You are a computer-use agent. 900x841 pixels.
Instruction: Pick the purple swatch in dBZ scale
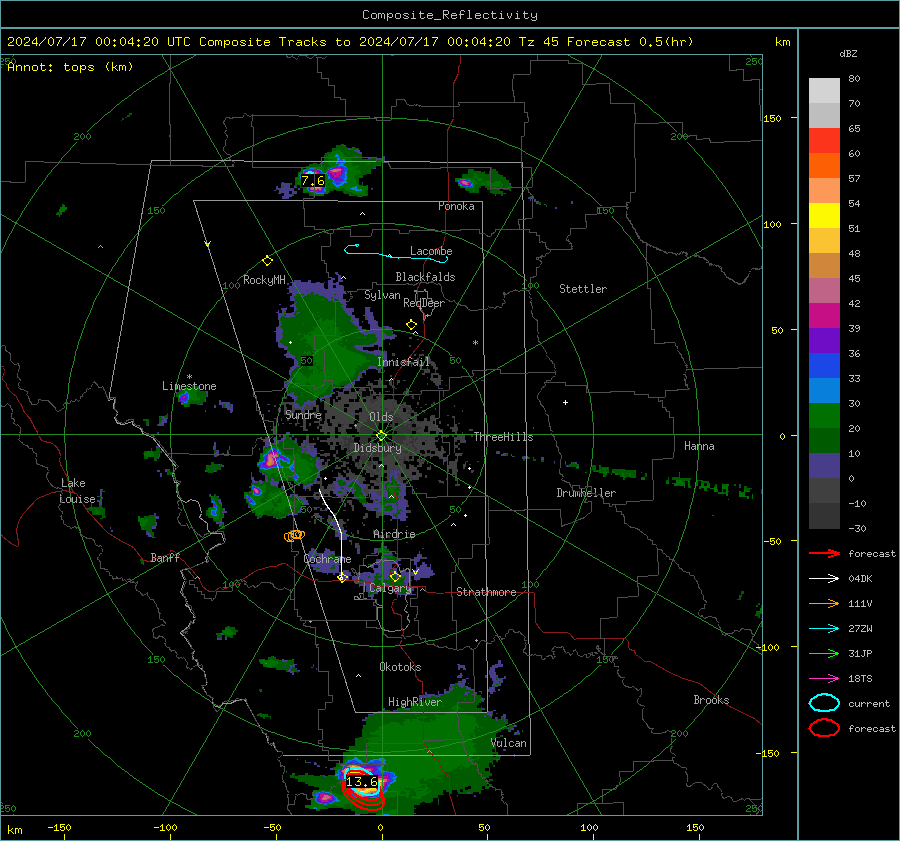coord(824,340)
